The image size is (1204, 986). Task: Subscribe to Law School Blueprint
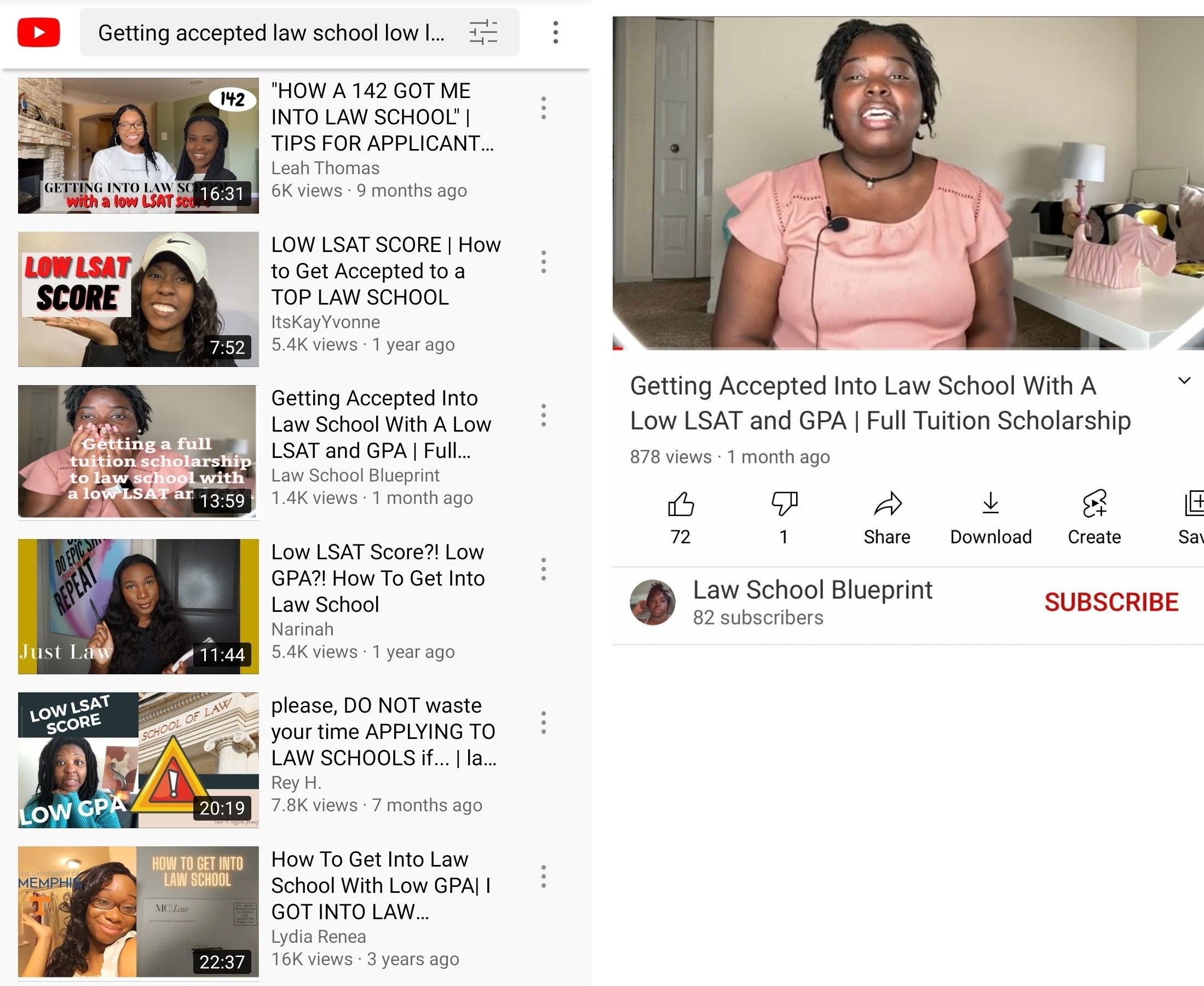pyautogui.click(x=1111, y=602)
